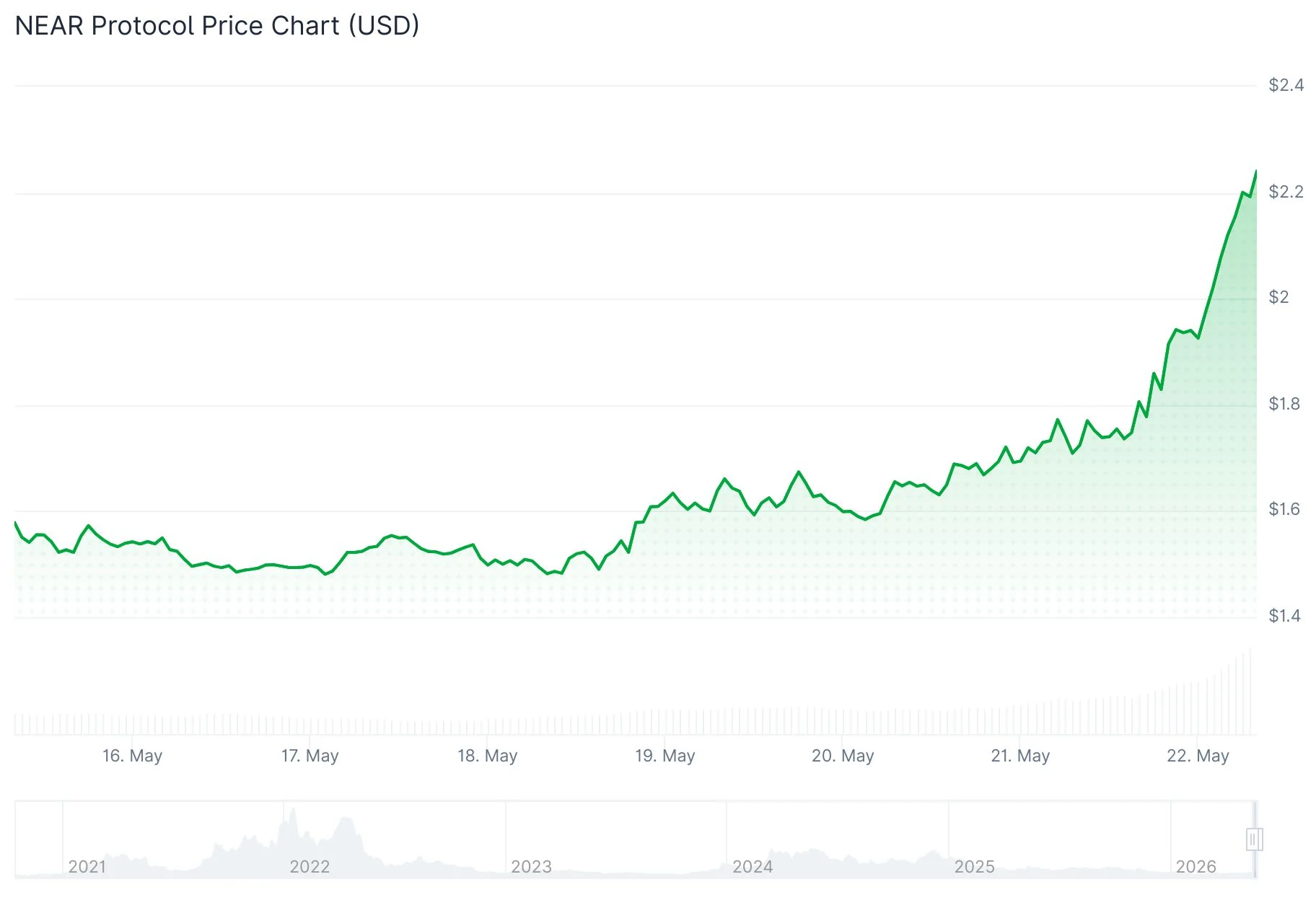The width and height of the screenshot is (1316, 900).
Task: Click the 2022 label in navigator timeline
Action: click(310, 867)
